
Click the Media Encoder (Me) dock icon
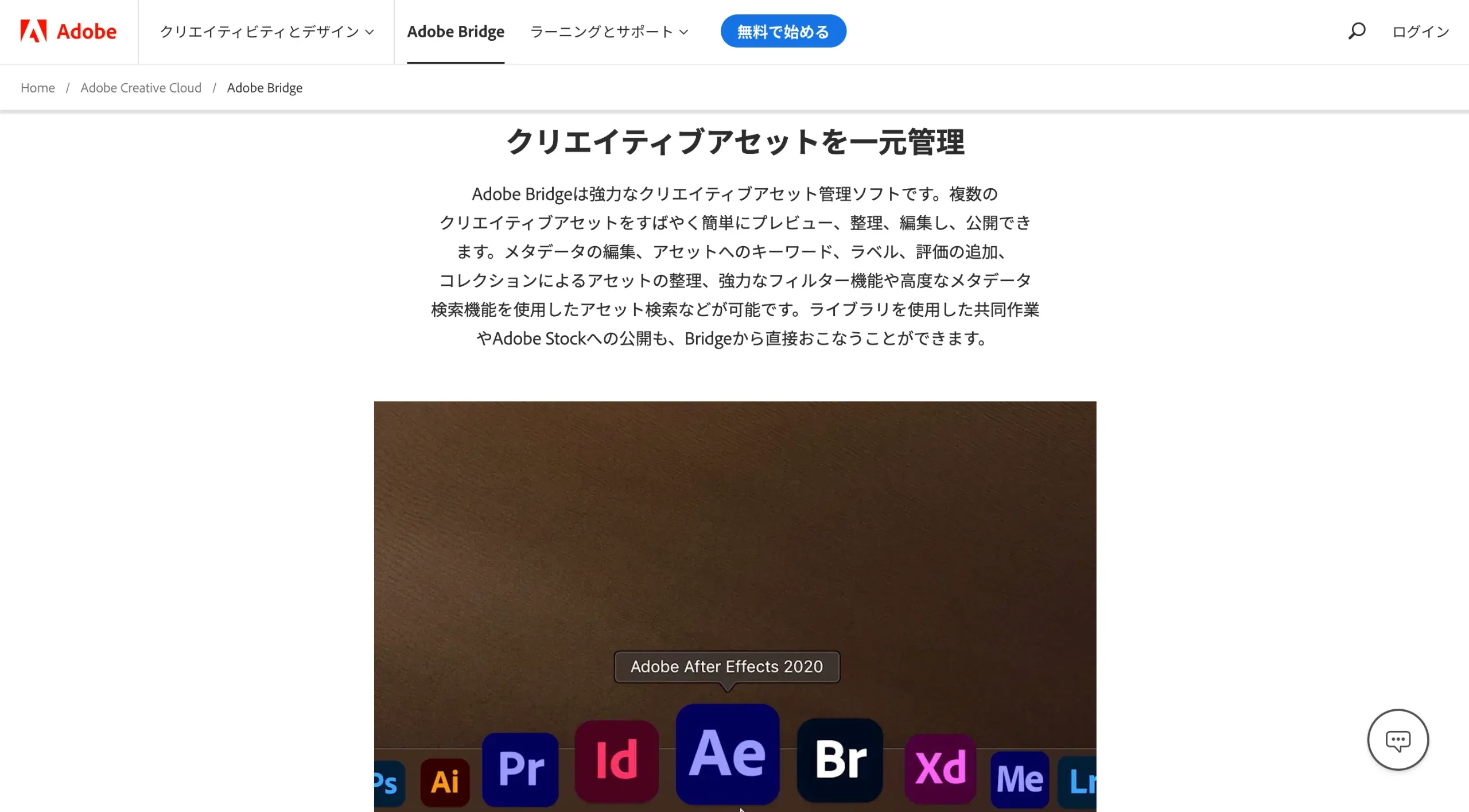[x=1020, y=779]
